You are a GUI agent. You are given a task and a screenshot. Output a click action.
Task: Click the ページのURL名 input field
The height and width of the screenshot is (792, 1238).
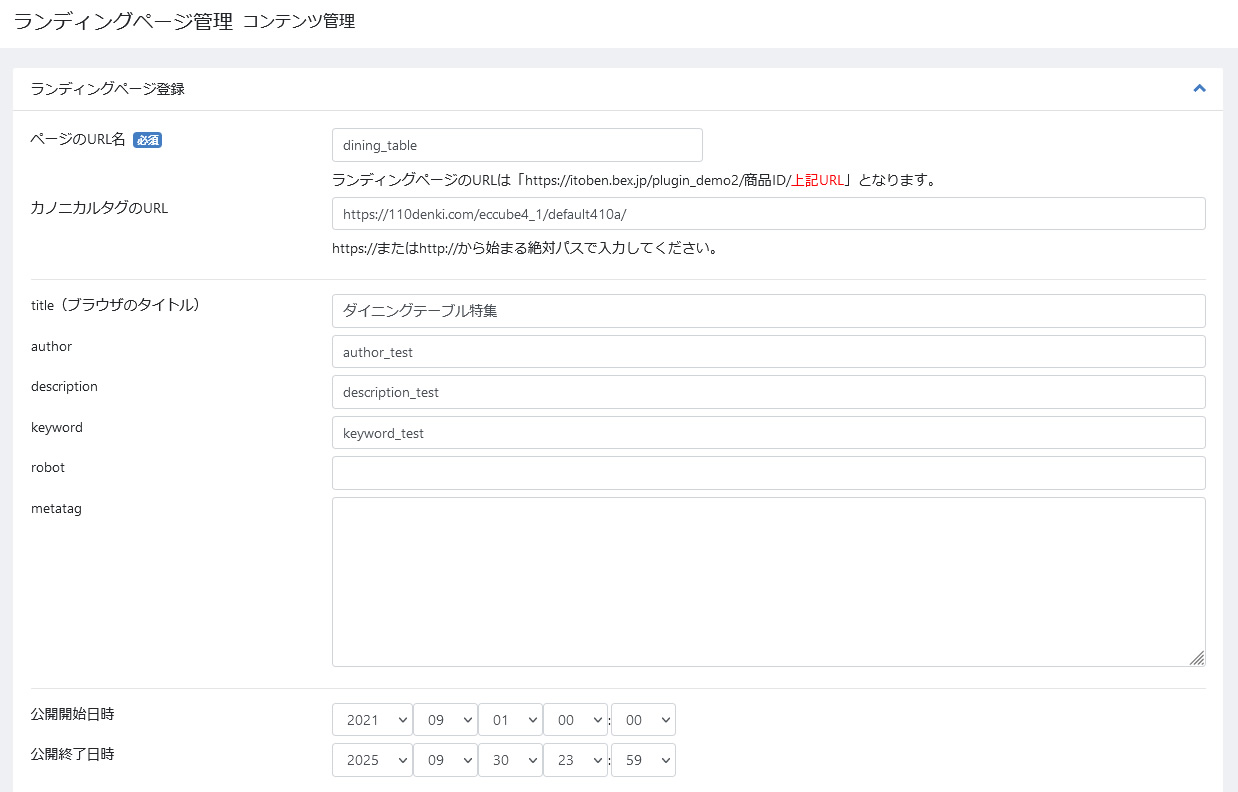click(x=517, y=145)
